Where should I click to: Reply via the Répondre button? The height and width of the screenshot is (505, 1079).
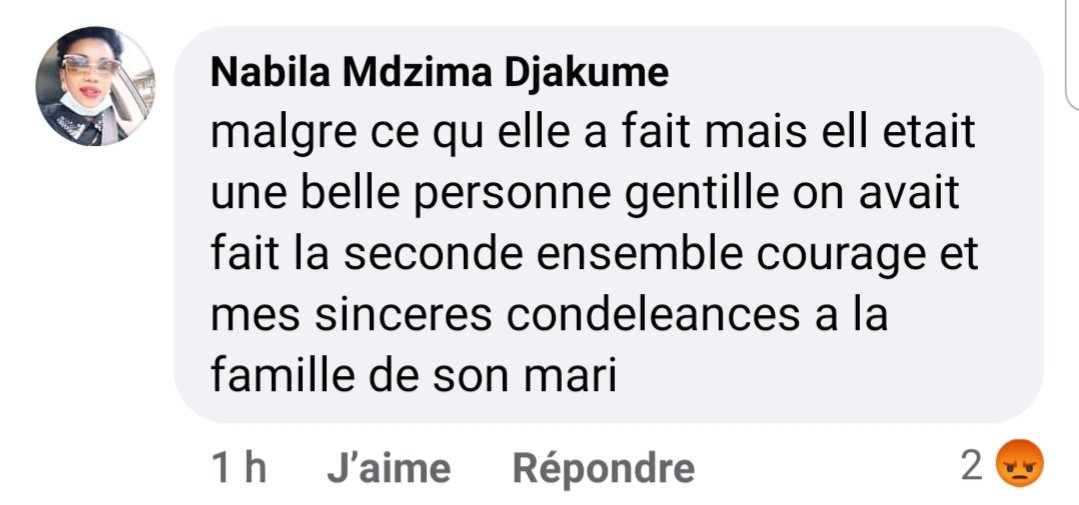[603, 467]
